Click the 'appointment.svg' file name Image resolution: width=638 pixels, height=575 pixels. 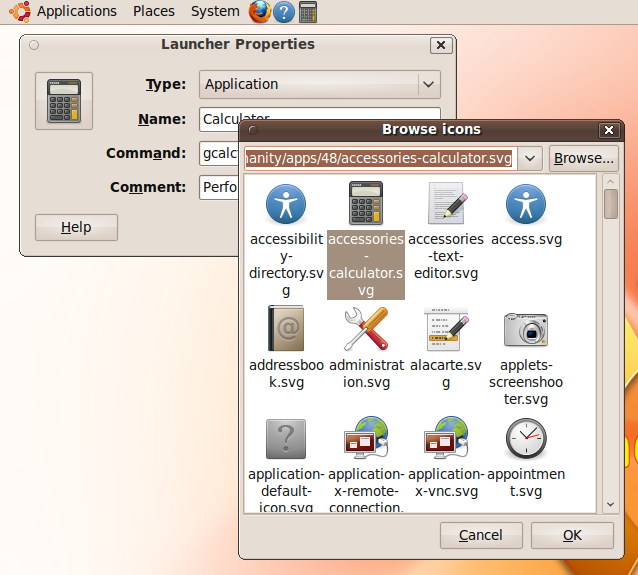point(526,483)
